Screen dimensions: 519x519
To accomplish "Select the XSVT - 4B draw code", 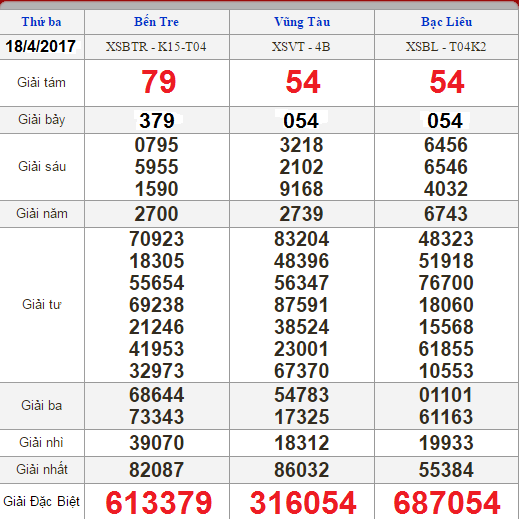I will [301, 47].
